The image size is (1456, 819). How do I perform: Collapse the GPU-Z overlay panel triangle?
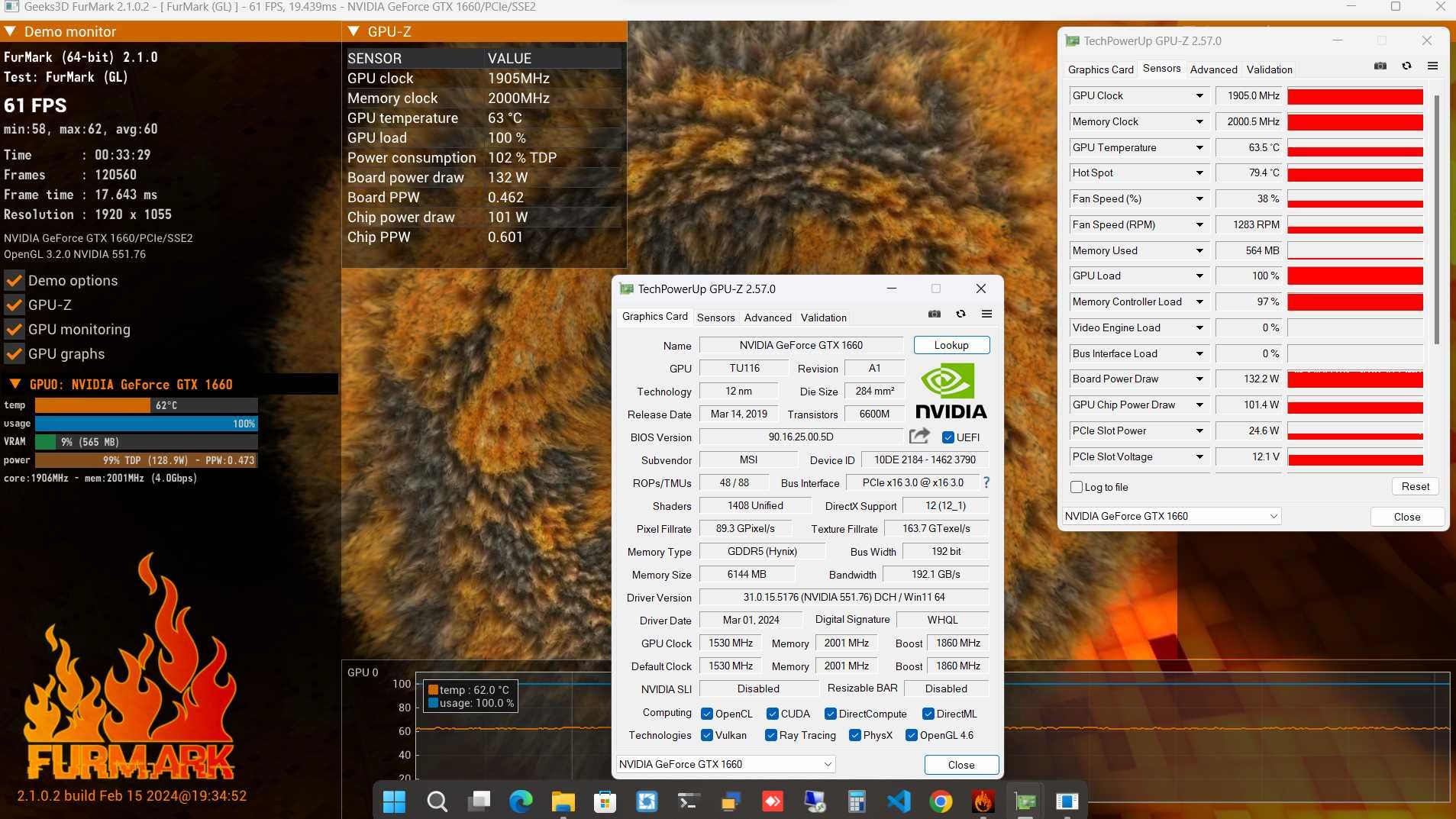point(354,31)
